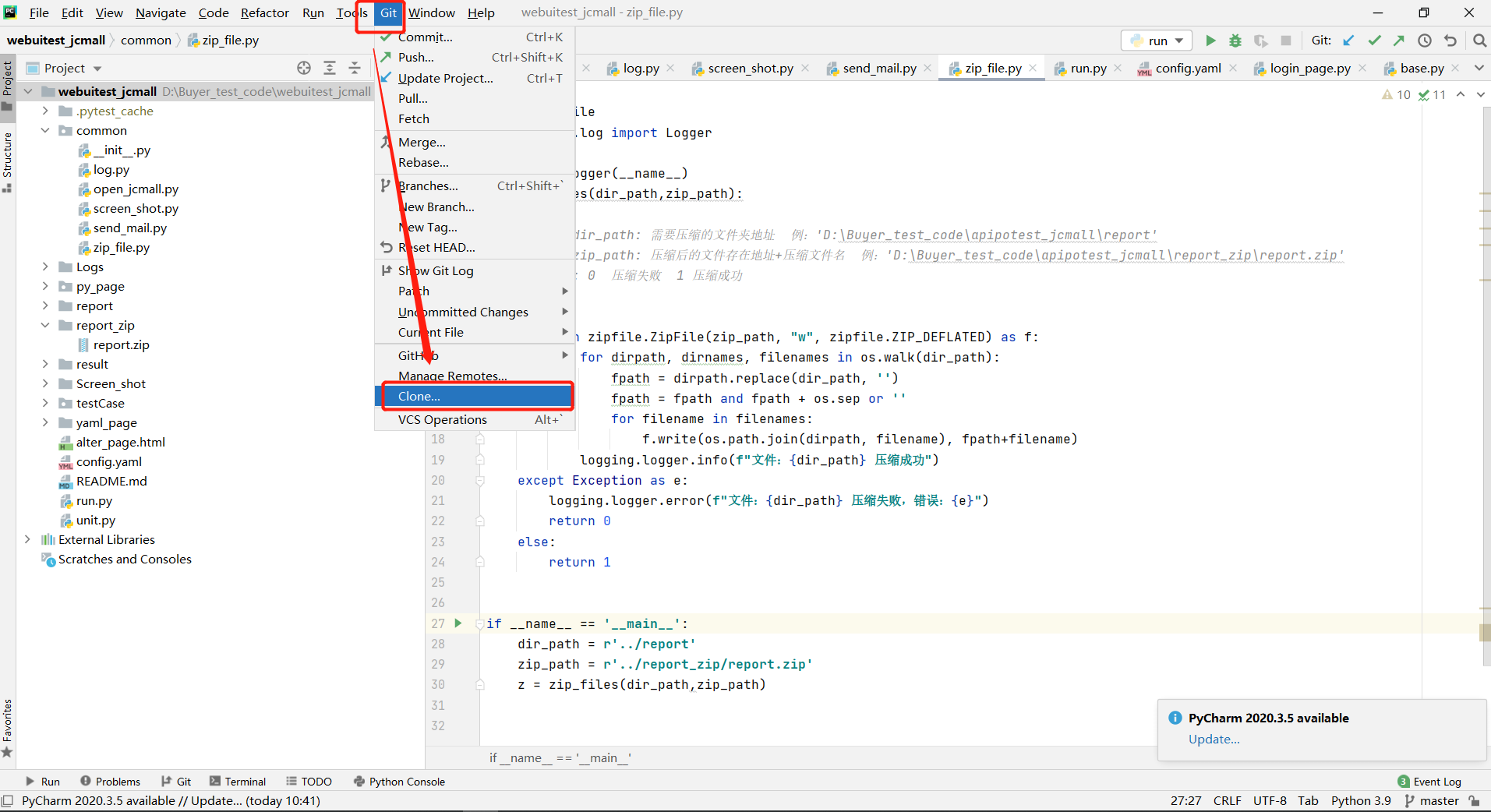The image size is (1491, 812).
Task: Click Python 3.9 interpreter in status bar
Action: click(x=1361, y=800)
